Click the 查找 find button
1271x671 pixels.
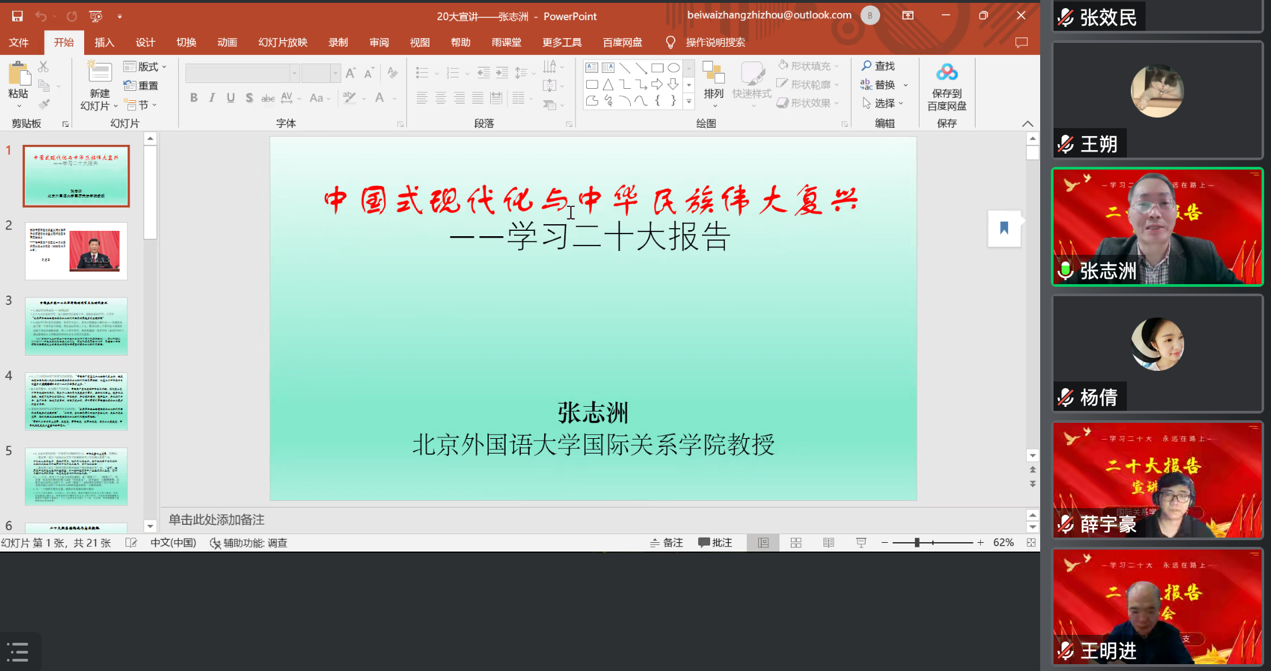coord(879,66)
